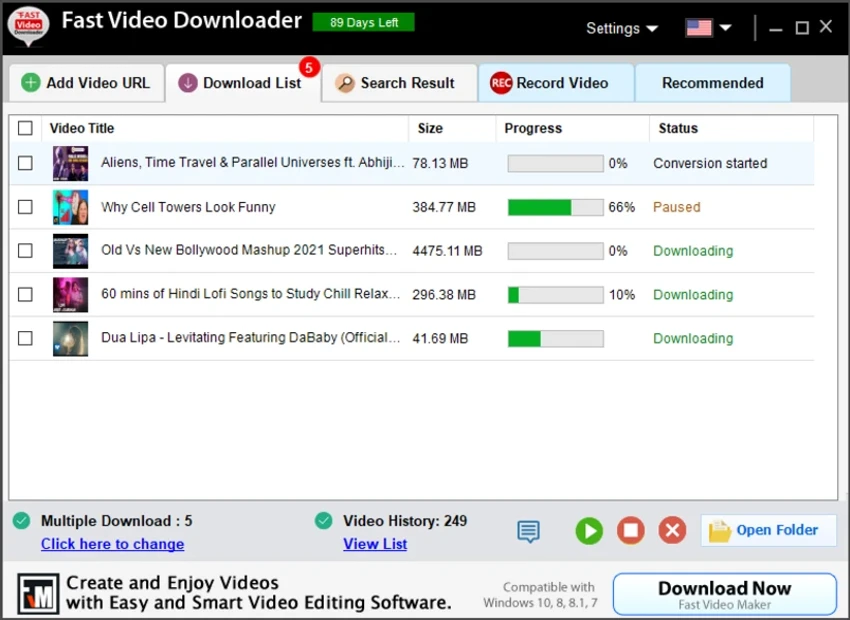Open the message log icon

[529, 531]
